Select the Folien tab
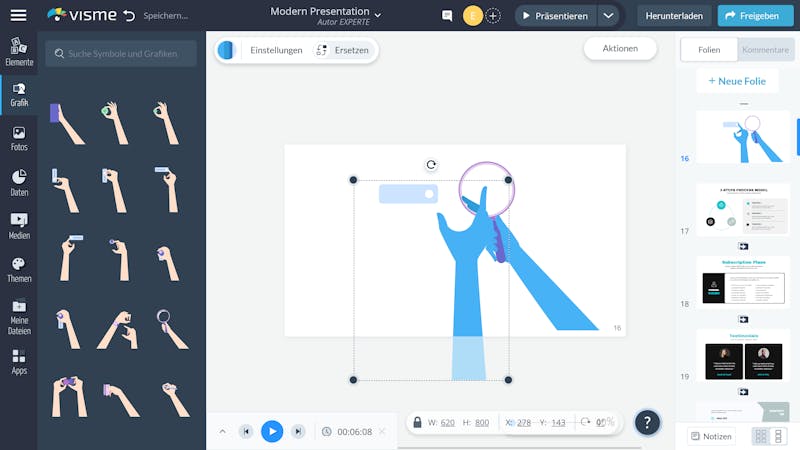 pyautogui.click(x=709, y=49)
